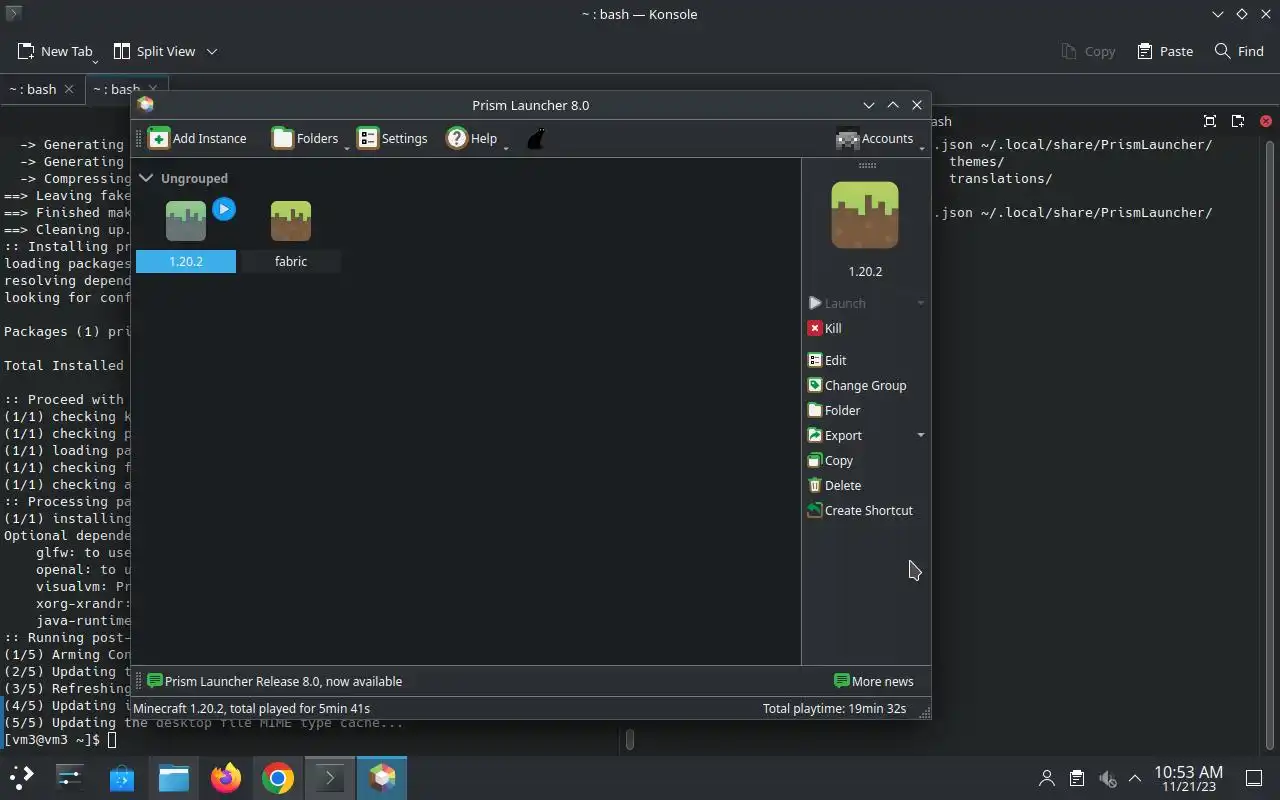Open clipboard tray icon
The image size is (1280, 800).
point(1077,778)
